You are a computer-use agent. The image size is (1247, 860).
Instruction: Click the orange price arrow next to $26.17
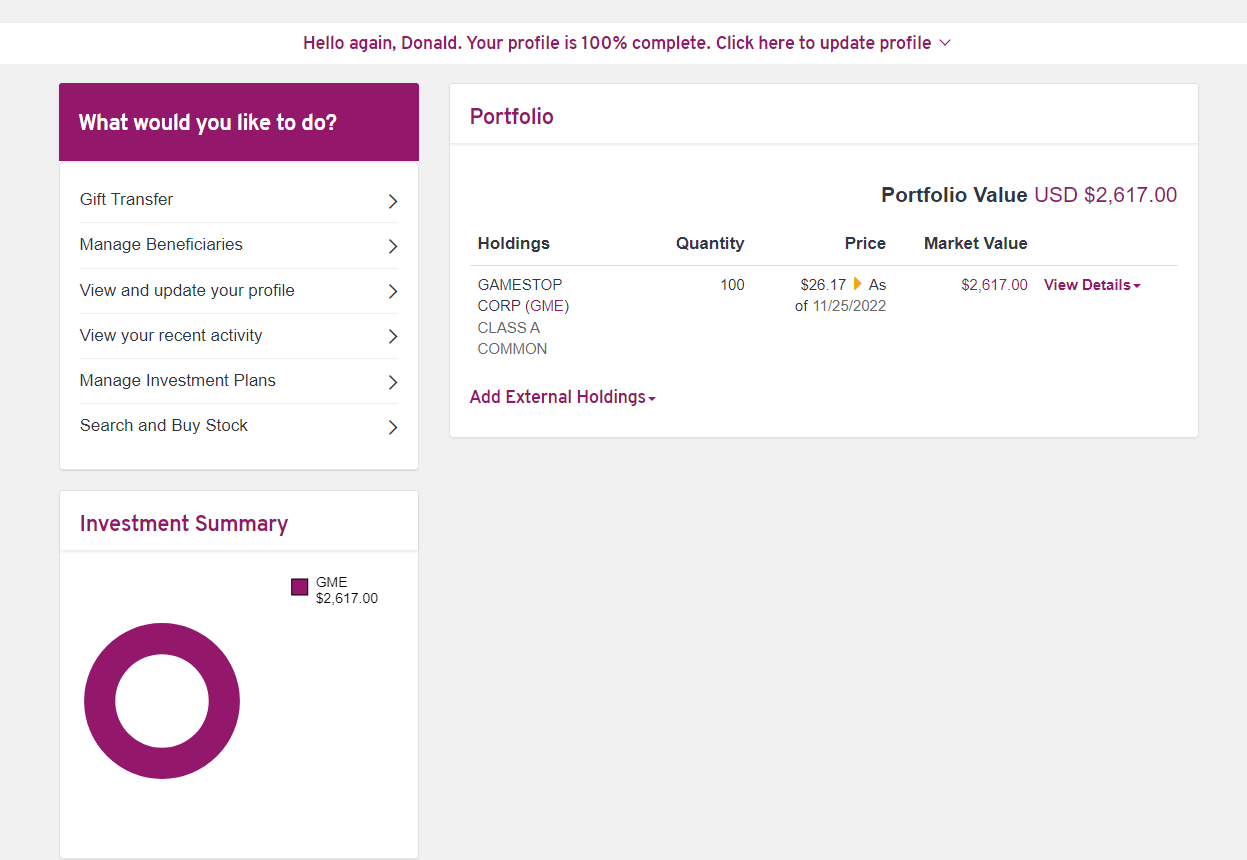click(x=857, y=284)
